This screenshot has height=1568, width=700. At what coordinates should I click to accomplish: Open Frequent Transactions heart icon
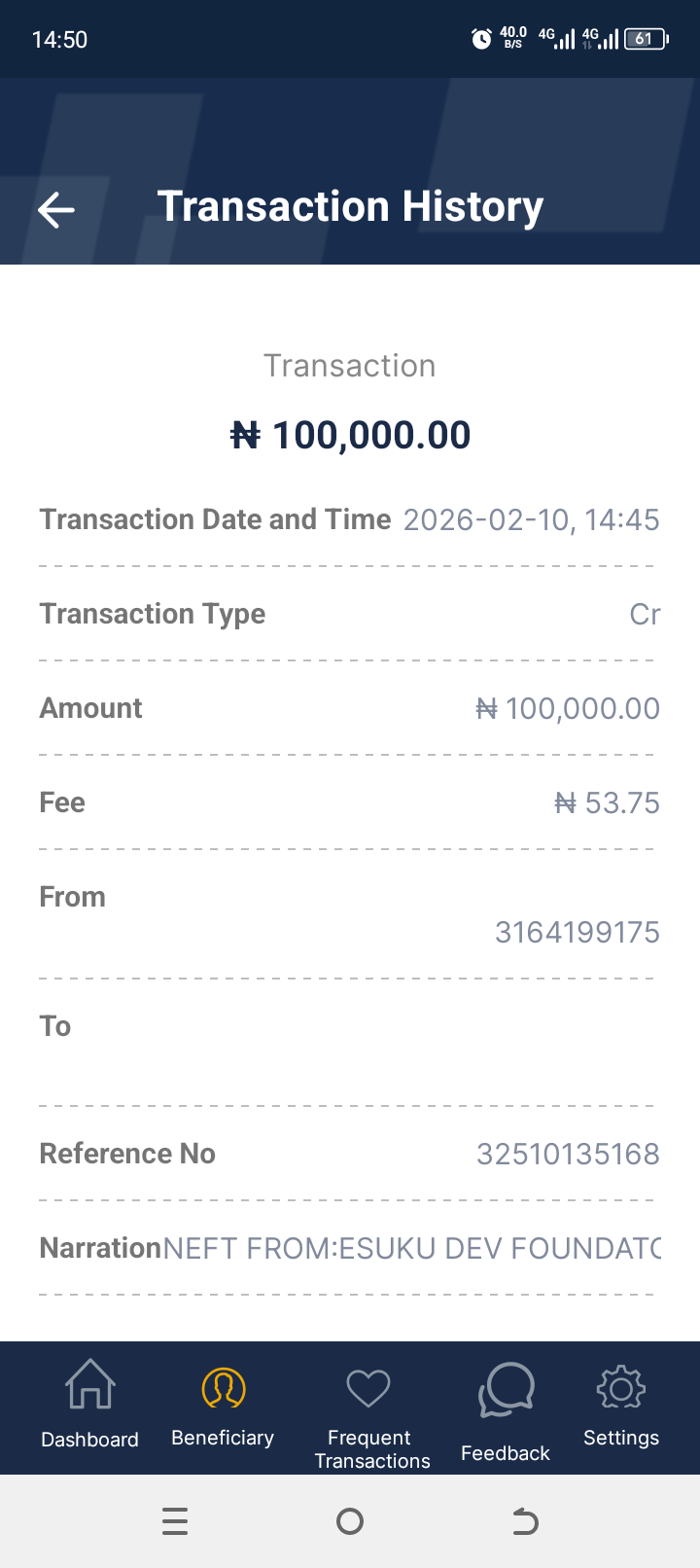(368, 1388)
